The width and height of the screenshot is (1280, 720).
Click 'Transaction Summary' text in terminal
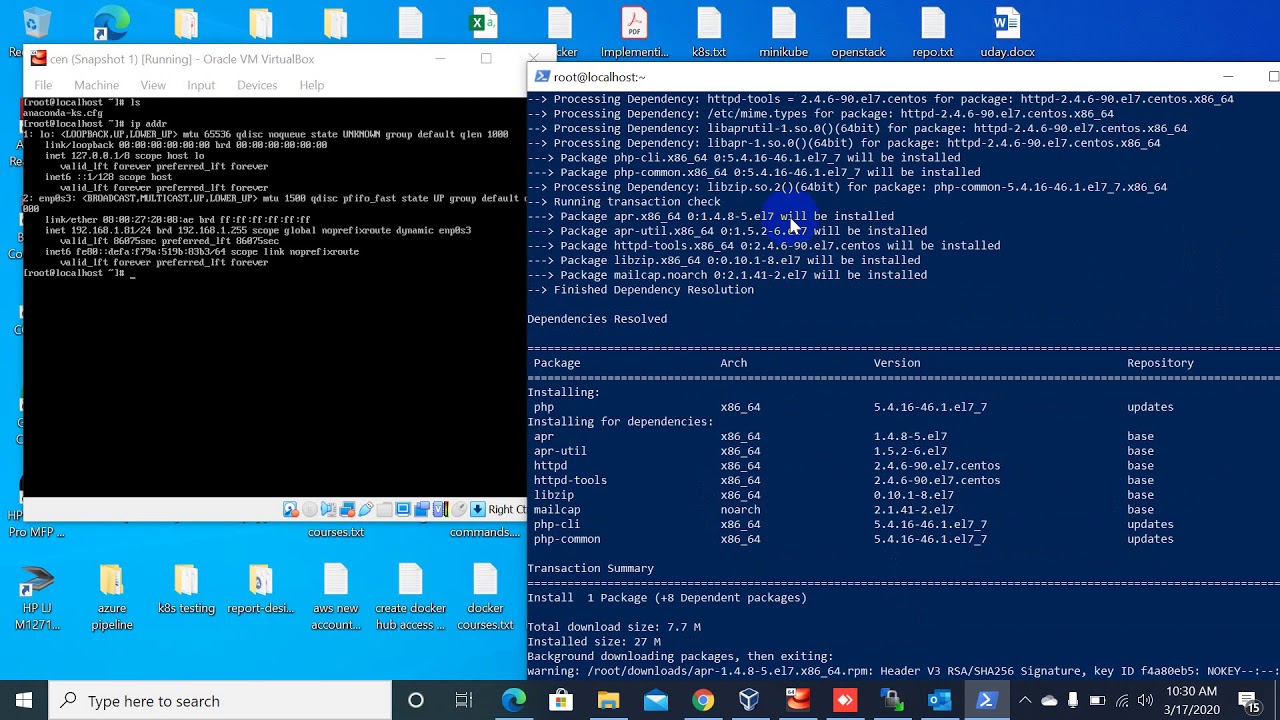(590, 568)
